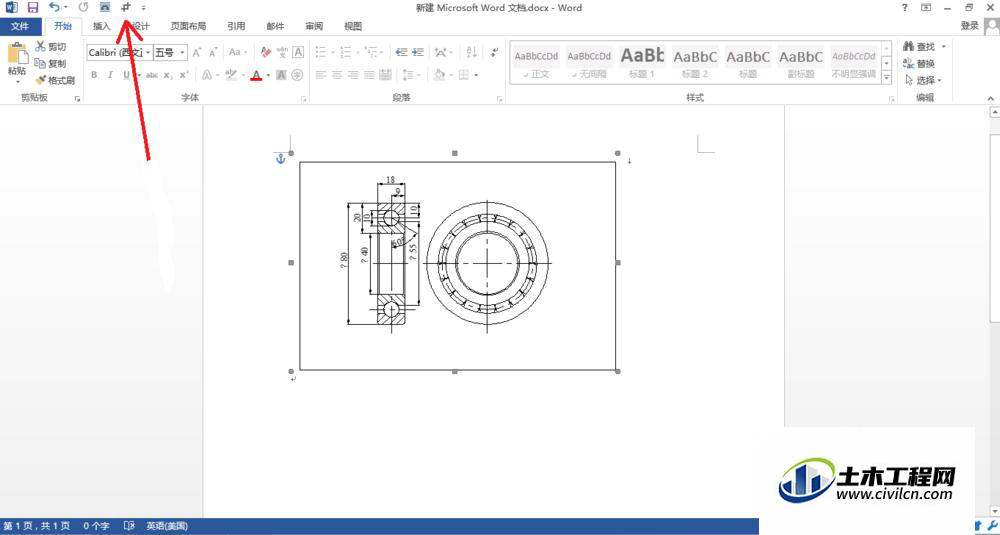Viewport: 1000px width, 535px height.
Task: Select the bearing drawing image
Action: (457, 265)
